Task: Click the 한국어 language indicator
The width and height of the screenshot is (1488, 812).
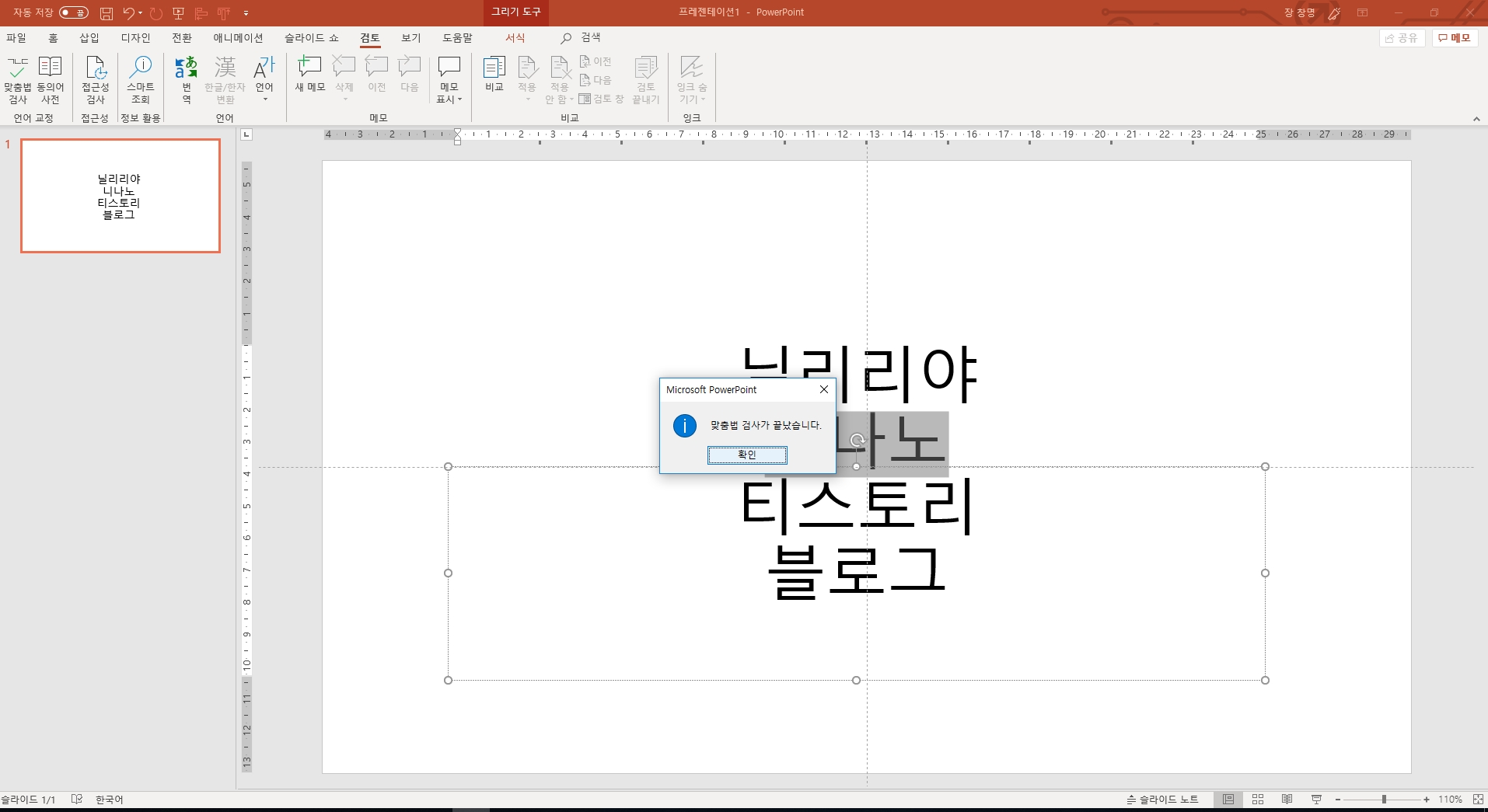Action: pyautogui.click(x=109, y=800)
